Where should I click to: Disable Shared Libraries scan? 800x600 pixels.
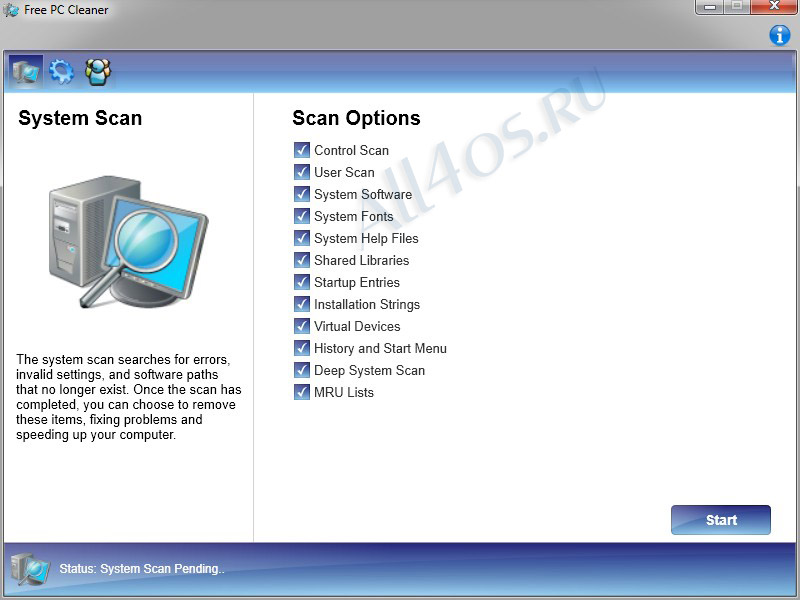302,260
